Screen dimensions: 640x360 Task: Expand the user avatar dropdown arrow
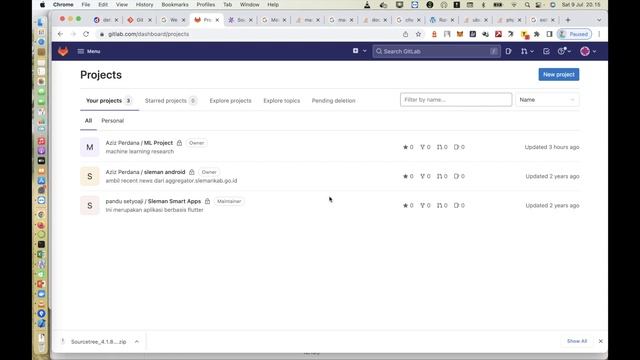tap(594, 51)
